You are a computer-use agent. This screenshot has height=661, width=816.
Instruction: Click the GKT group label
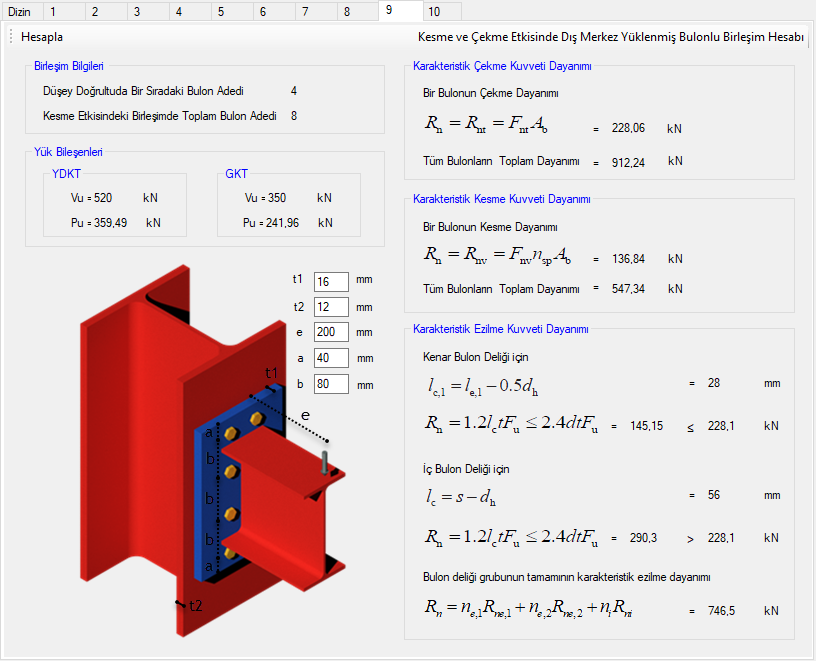point(236,174)
